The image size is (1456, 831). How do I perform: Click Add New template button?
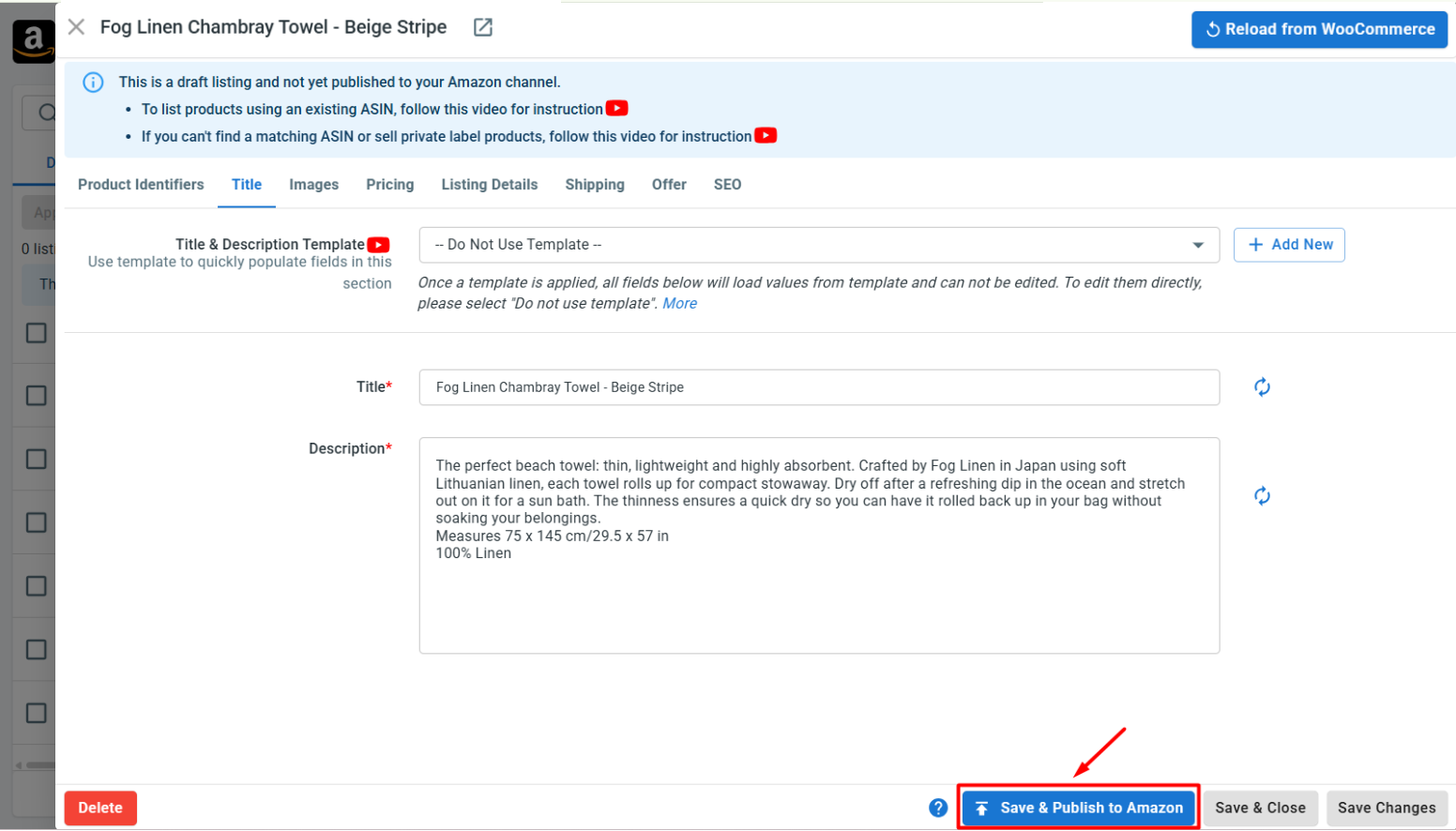pos(1289,245)
